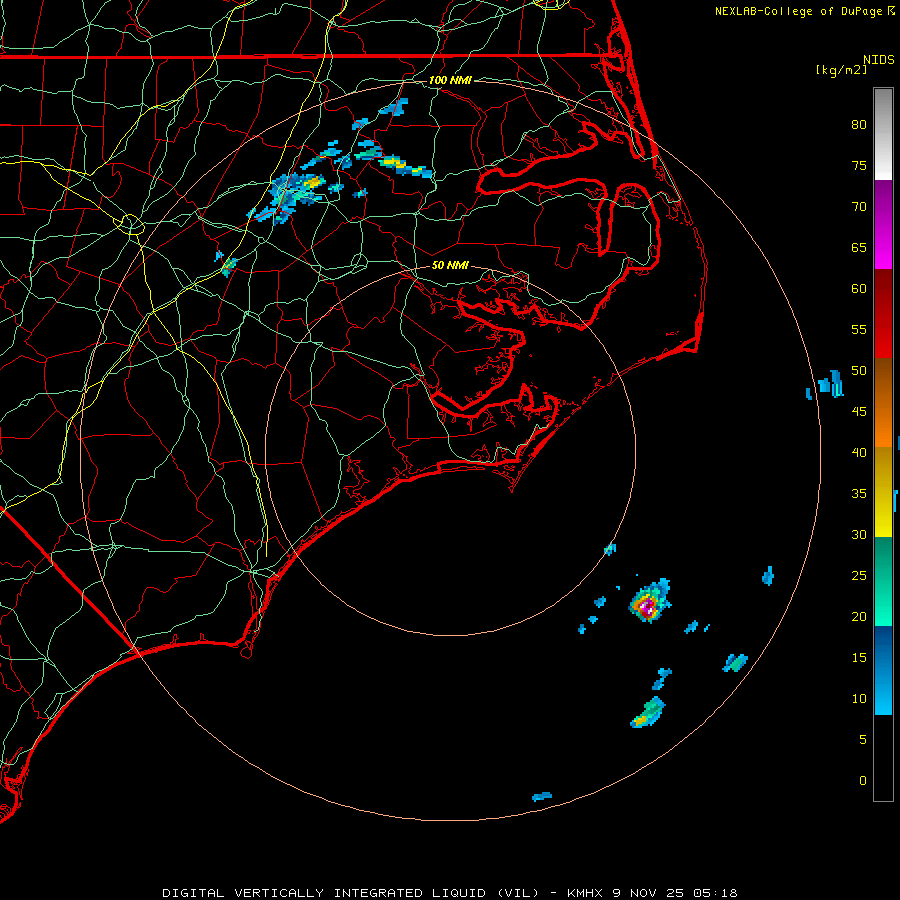The height and width of the screenshot is (900, 900).
Task: Click the scale value 50
Action: coord(859,371)
